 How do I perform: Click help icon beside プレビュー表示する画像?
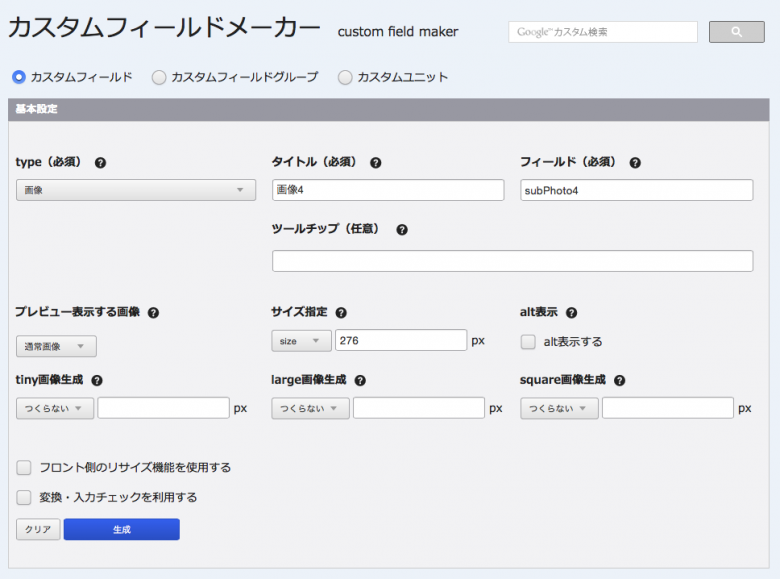click(154, 313)
